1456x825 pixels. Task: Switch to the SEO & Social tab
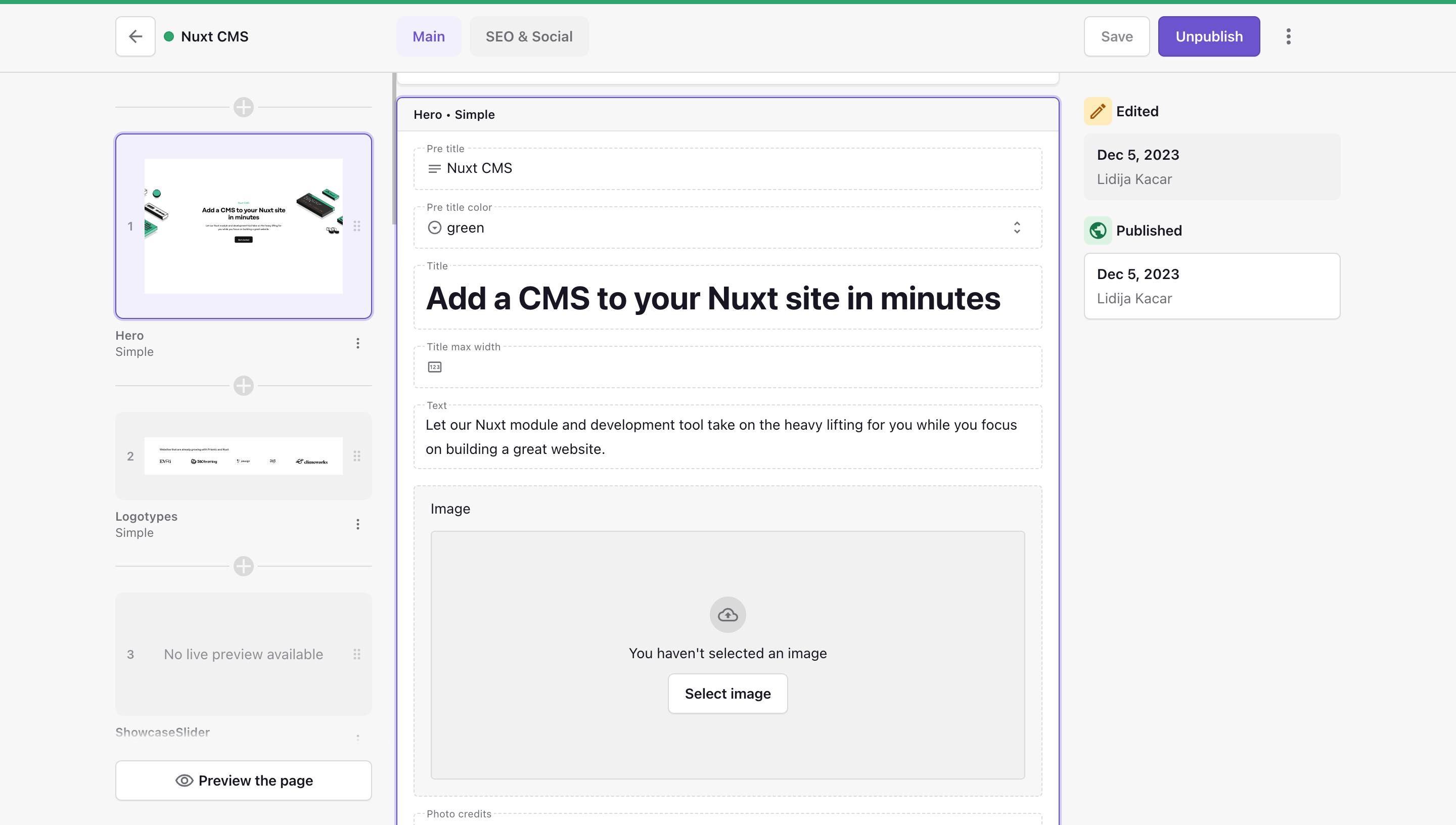(x=529, y=36)
